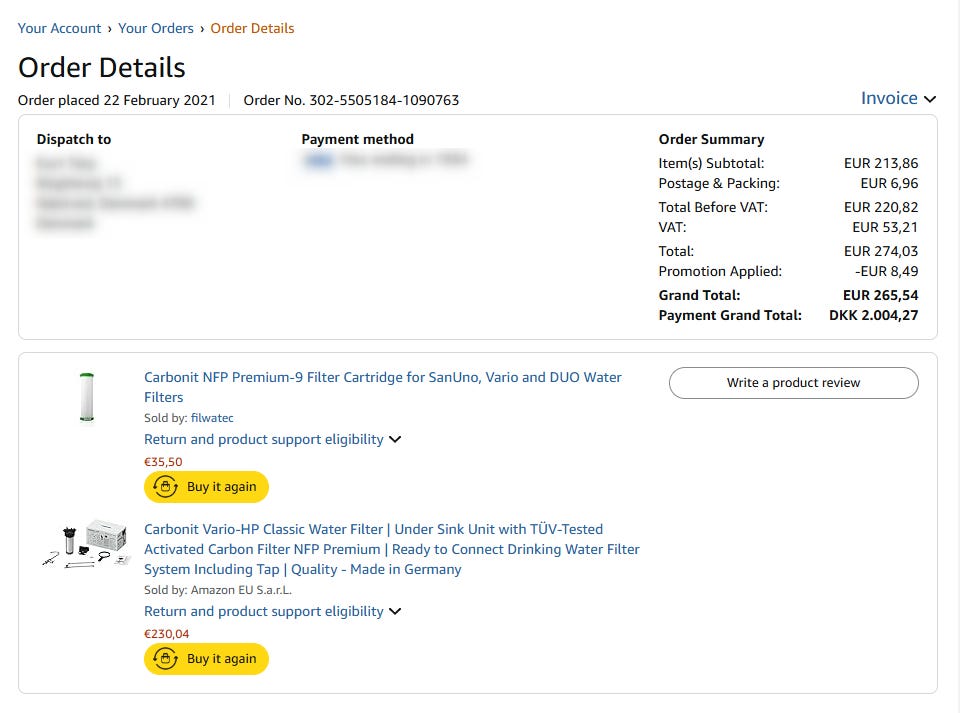
Task: Visit the filwatec seller page
Action: click(212, 418)
